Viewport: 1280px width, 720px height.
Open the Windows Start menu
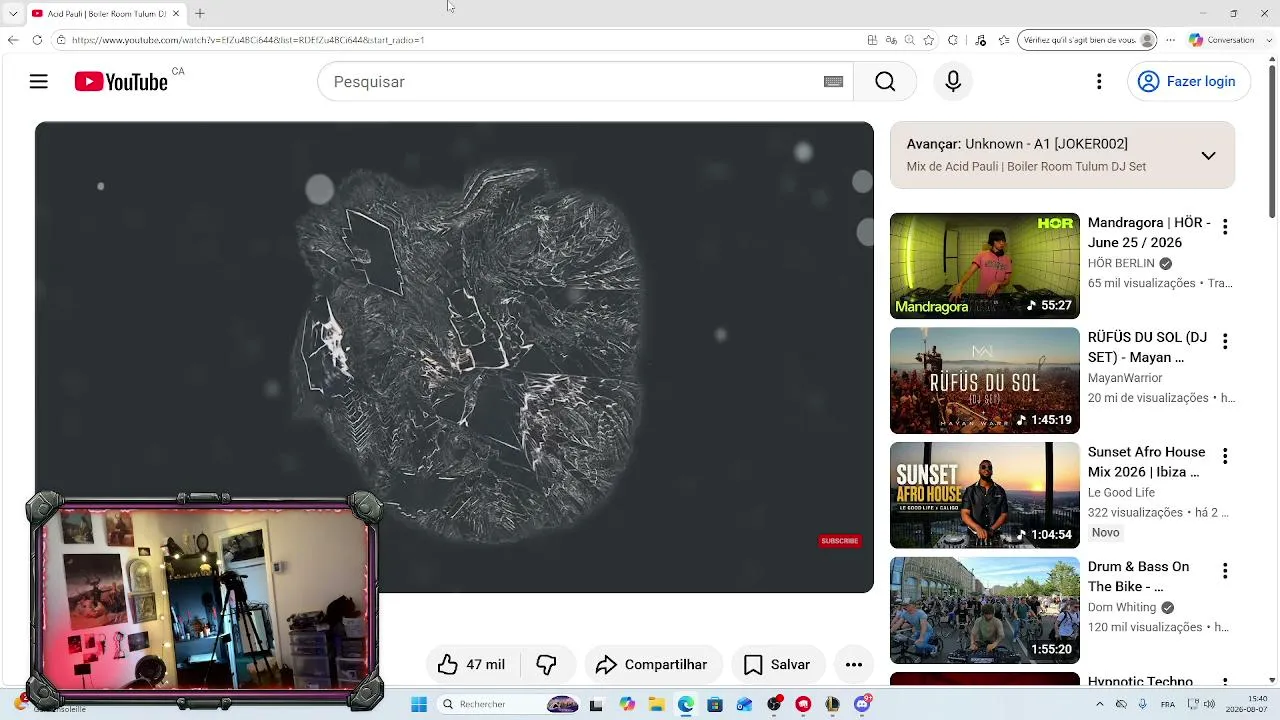(418, 704)
